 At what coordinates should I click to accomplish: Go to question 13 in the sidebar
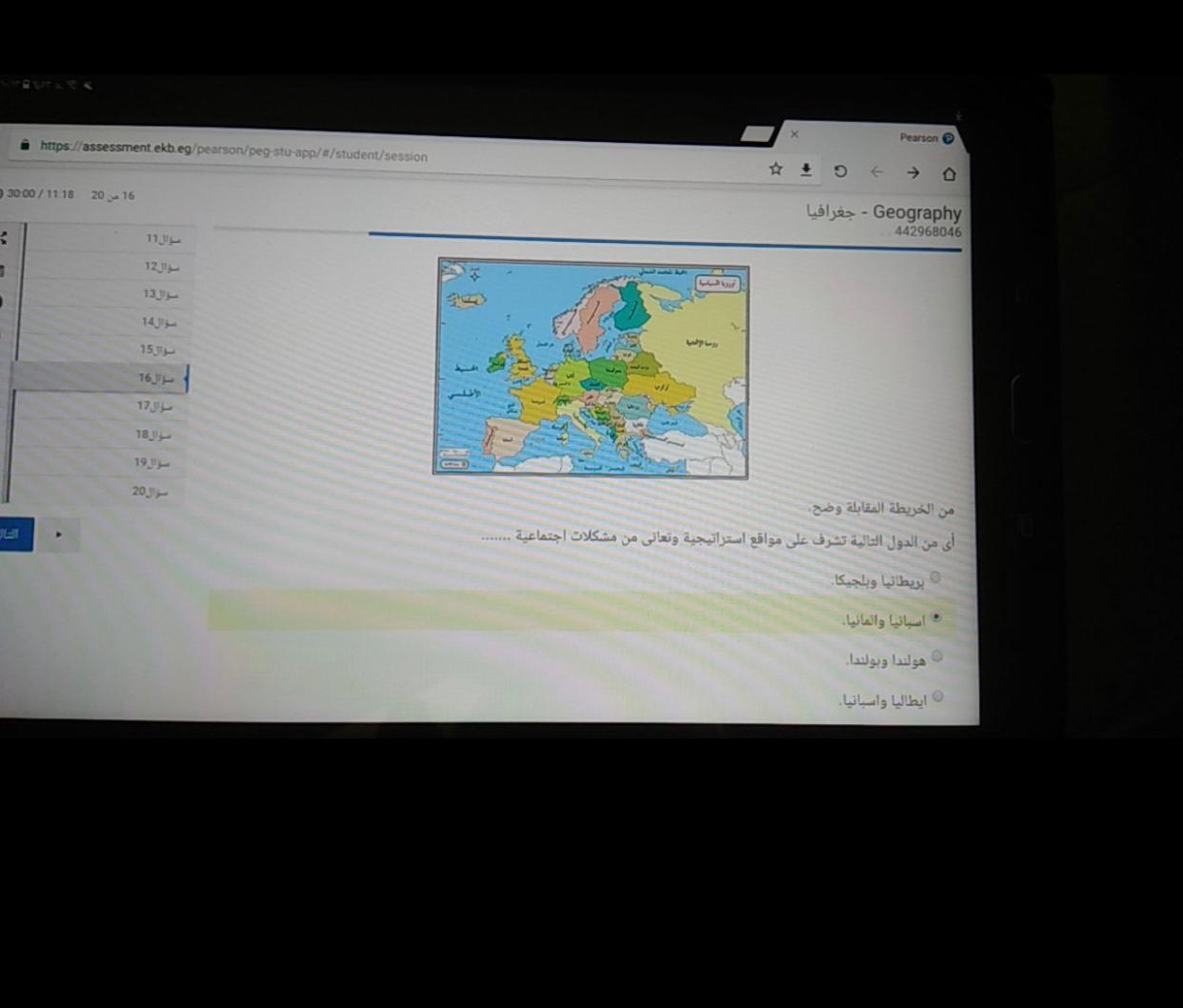(x=159, y=294)
